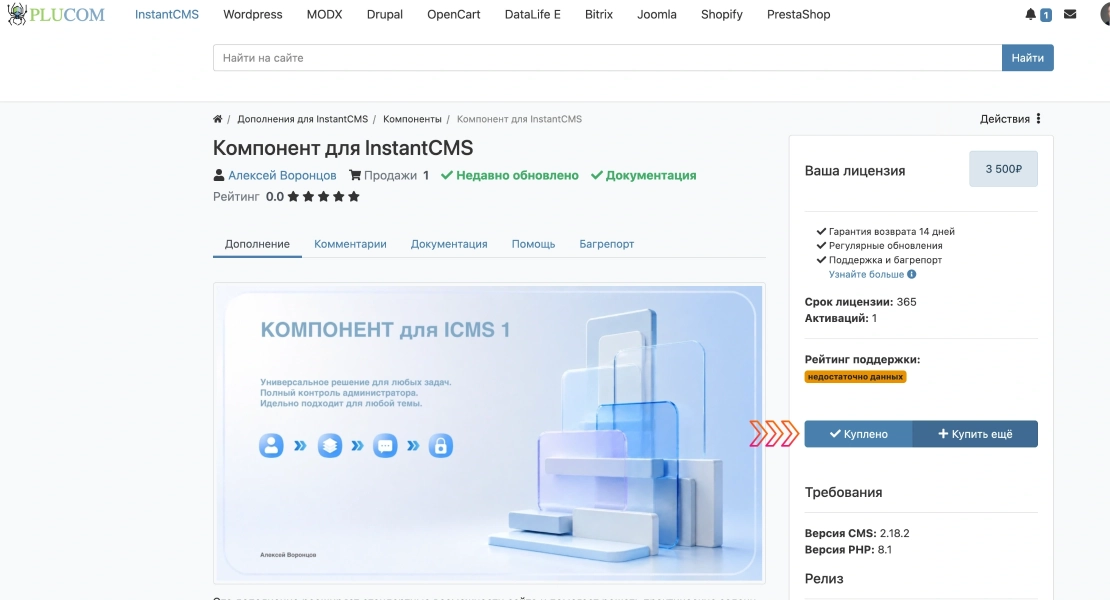The height and width of the screenshot is (600, 1110).
Task: Go to Bitrix category
Action: pos(599,14)
